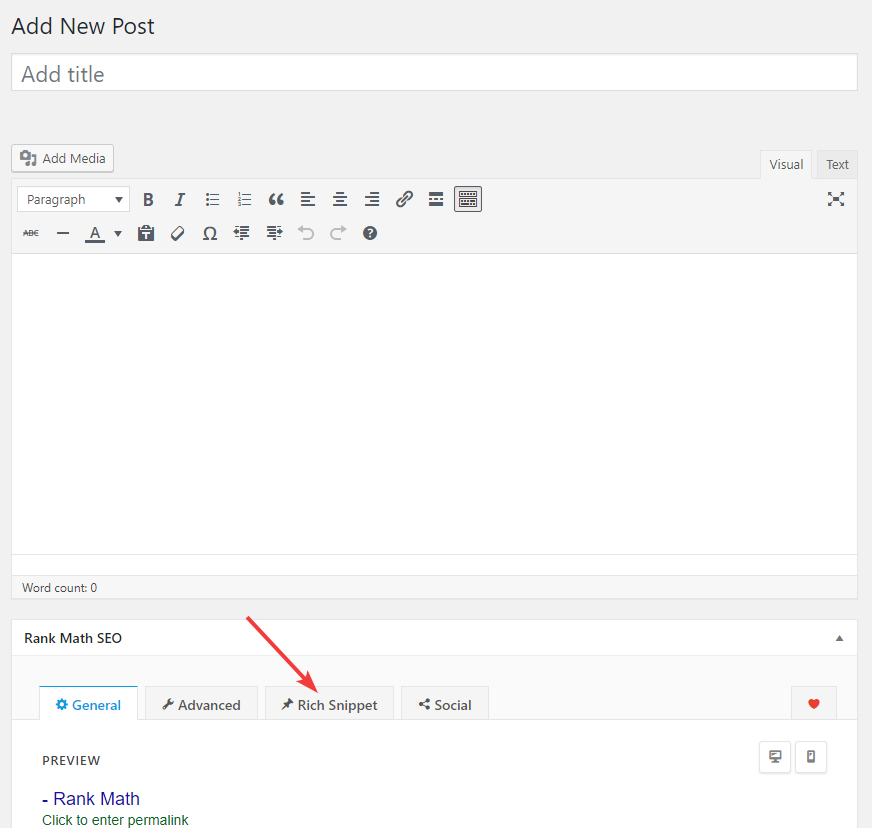Click the Add Media button
This screenshot has width=872, height=829.
coord(63,158)
